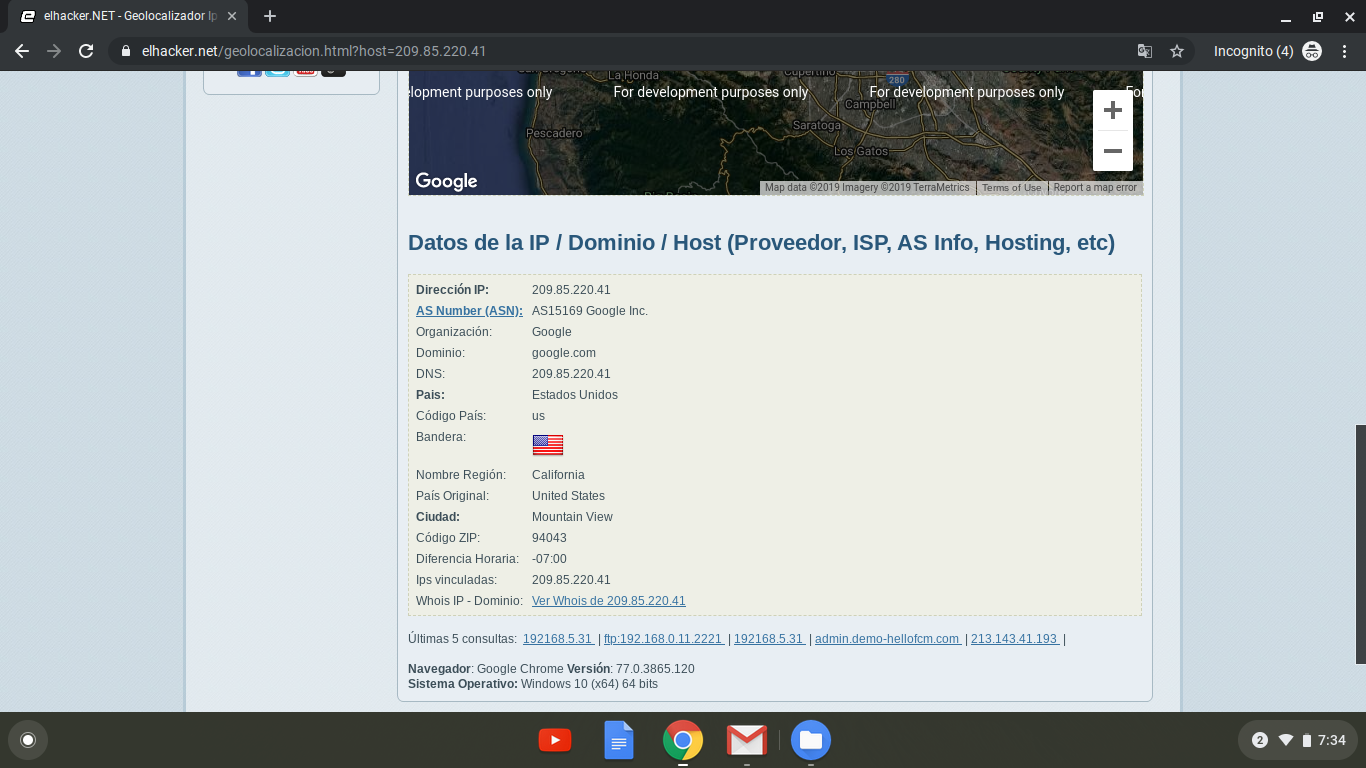This screenshot has height=768, width=1366.
Task: Open the notification count badge
Action: click(1260, 740)
